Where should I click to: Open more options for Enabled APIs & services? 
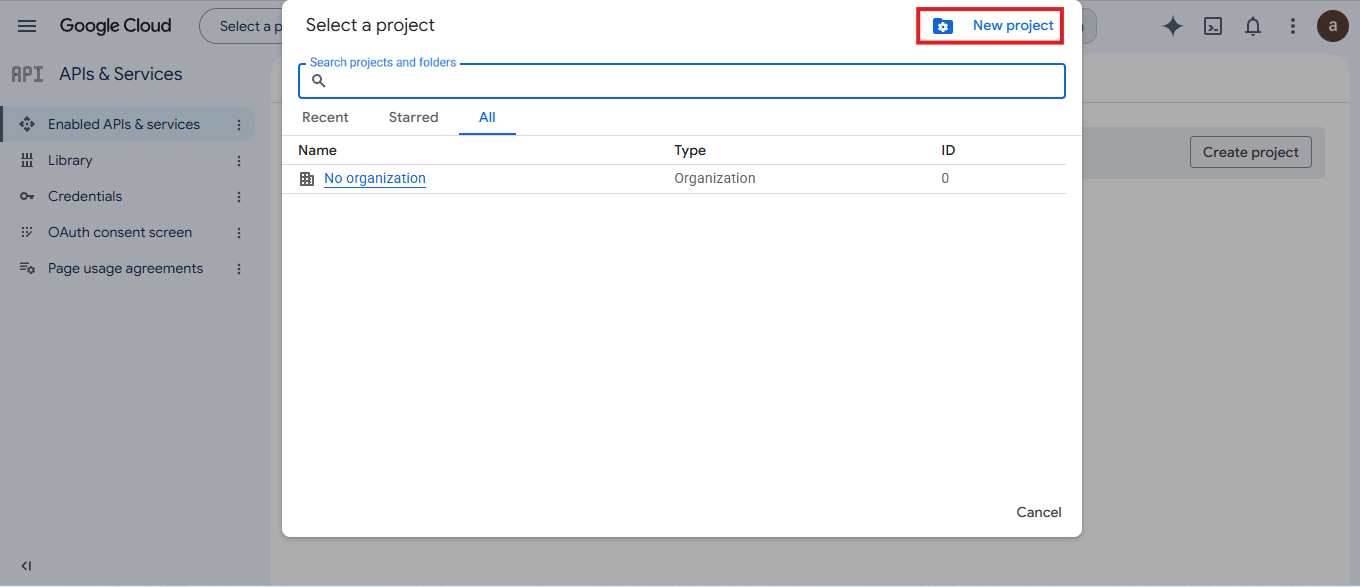click(x=239, y=125)
